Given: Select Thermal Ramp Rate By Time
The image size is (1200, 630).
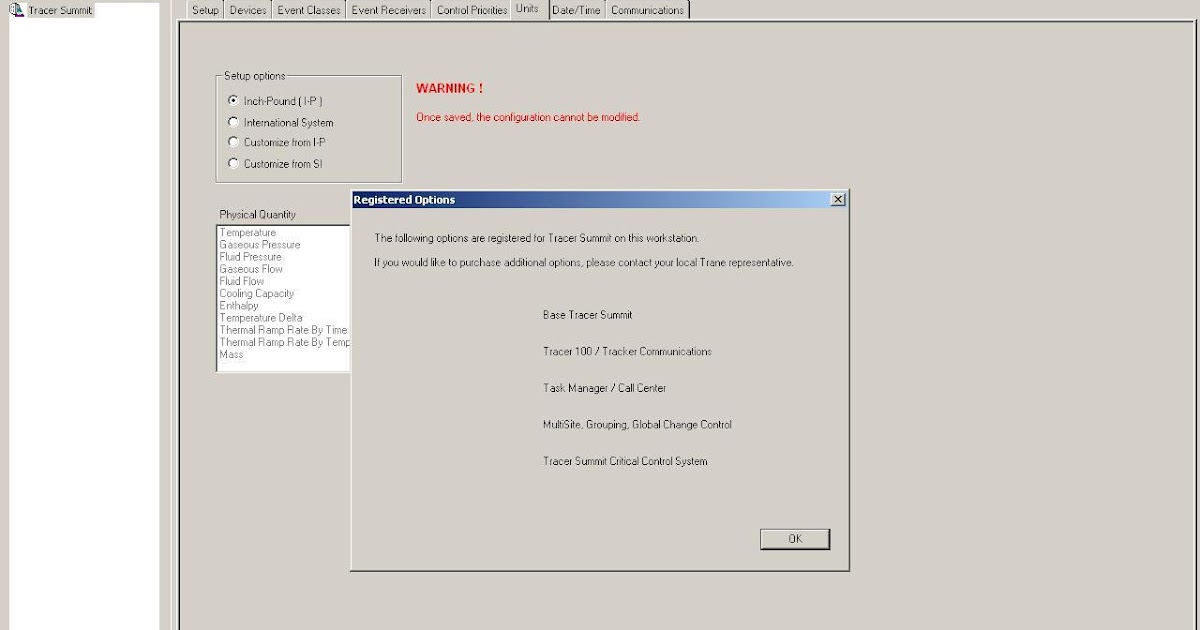Looking at the screenshot, I should [x=284, y=330].
